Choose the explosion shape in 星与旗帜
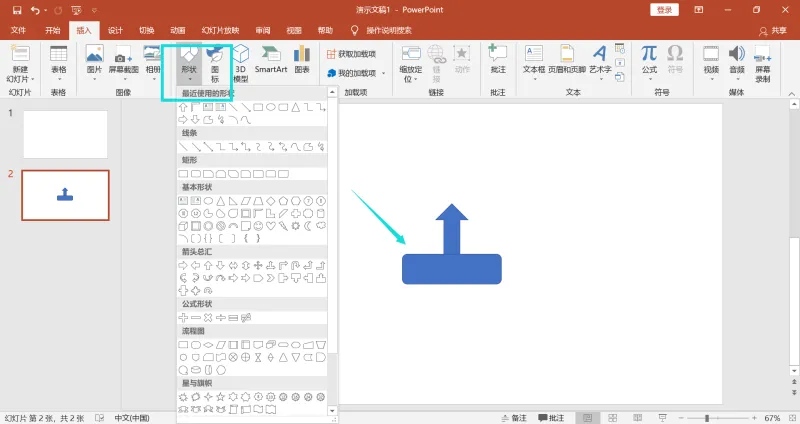The height and width of the screenshot is (424, 800). (183, 396)
